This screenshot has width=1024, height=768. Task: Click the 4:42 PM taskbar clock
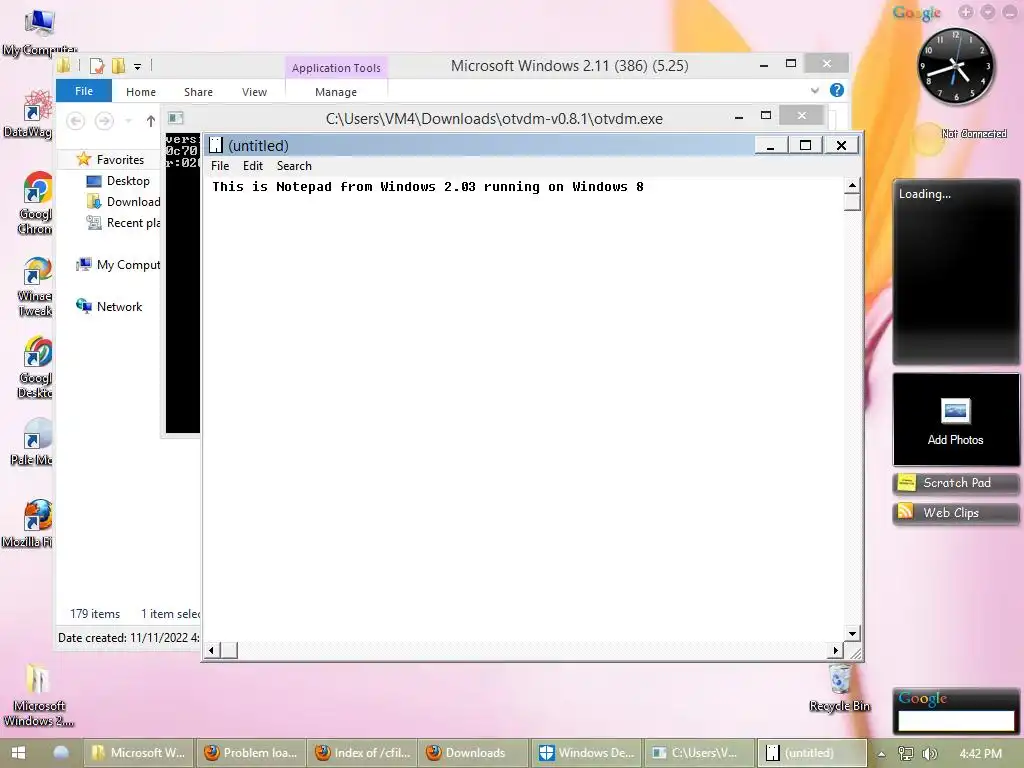pos(980,754)
